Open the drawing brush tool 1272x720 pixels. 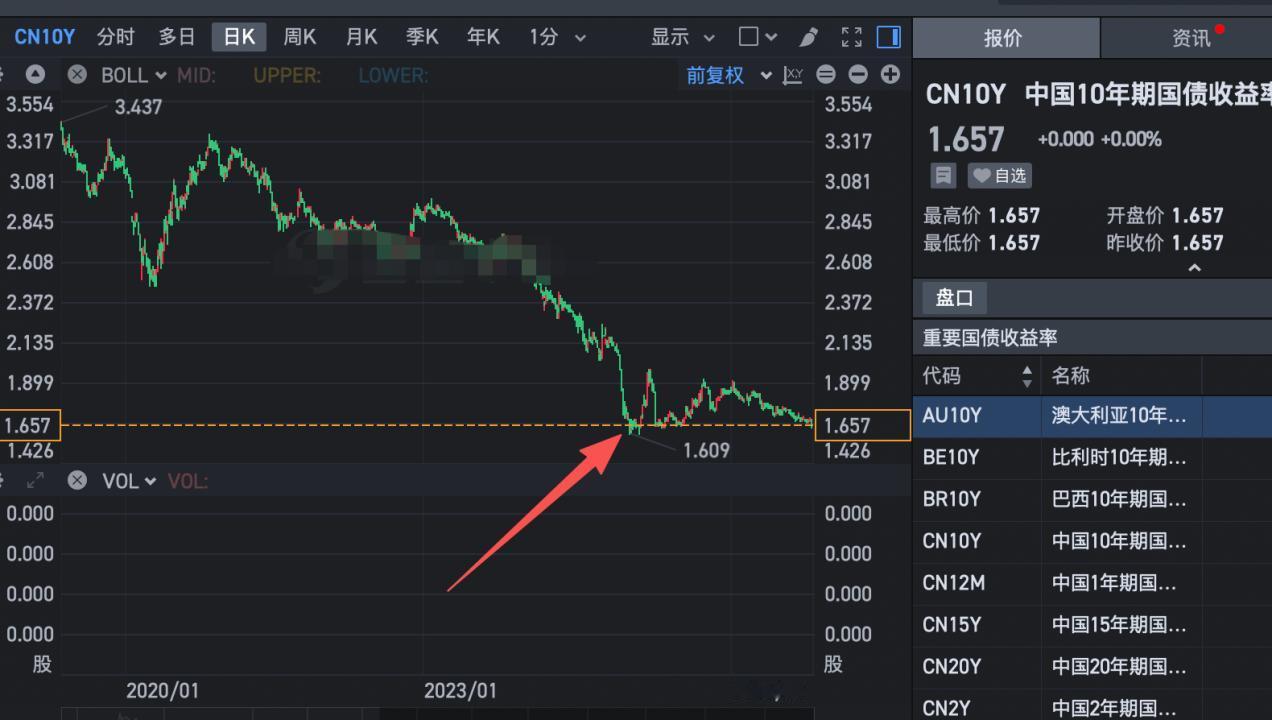808,38
